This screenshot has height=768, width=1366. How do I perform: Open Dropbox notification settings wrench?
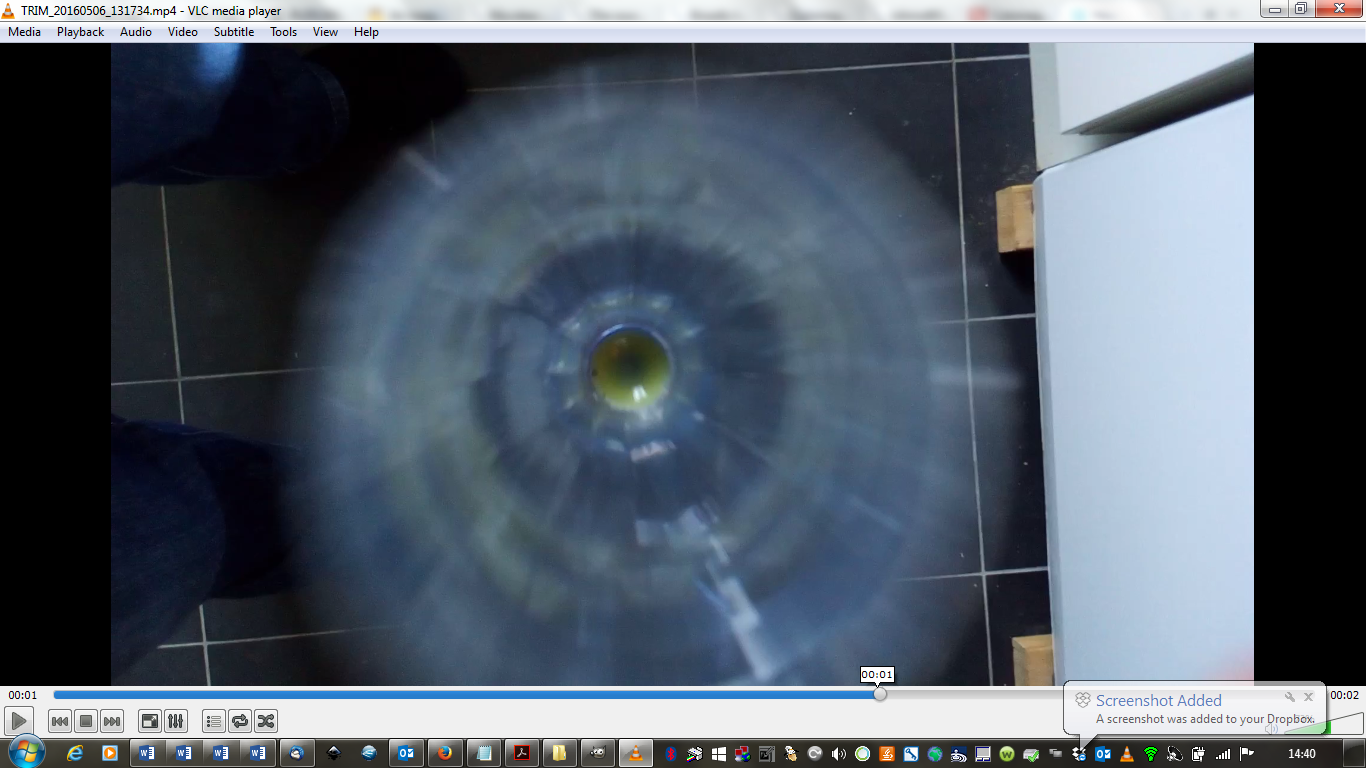(1290, 697)
